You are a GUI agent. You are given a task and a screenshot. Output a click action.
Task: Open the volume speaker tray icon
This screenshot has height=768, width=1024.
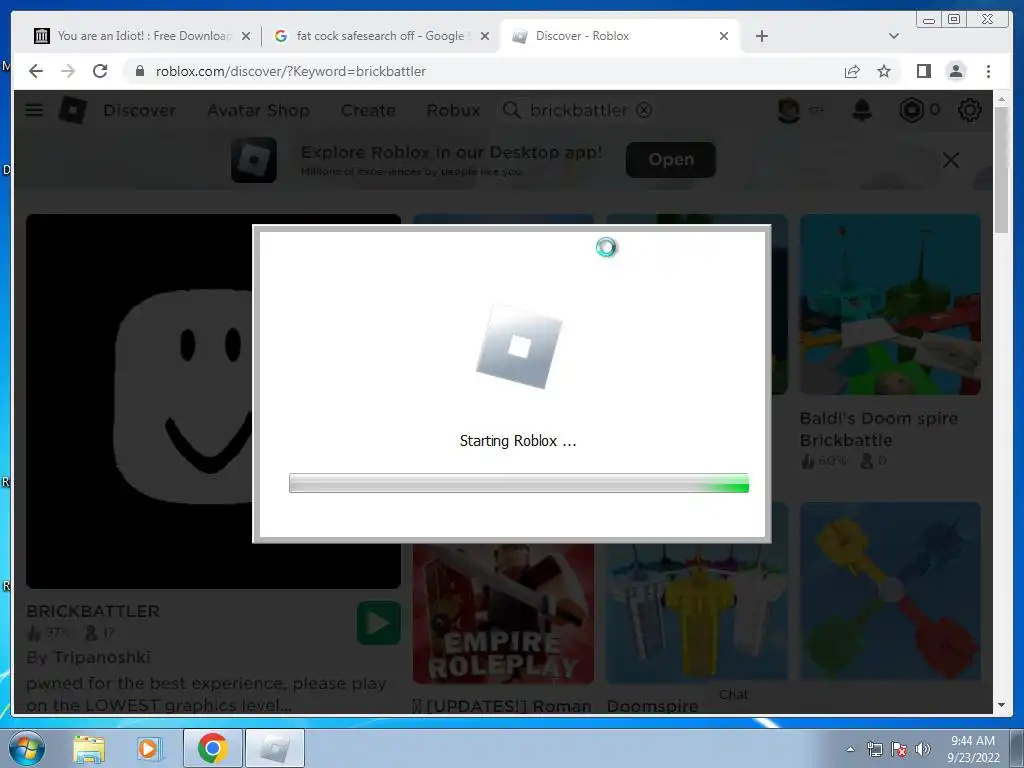tap(922, 749)
